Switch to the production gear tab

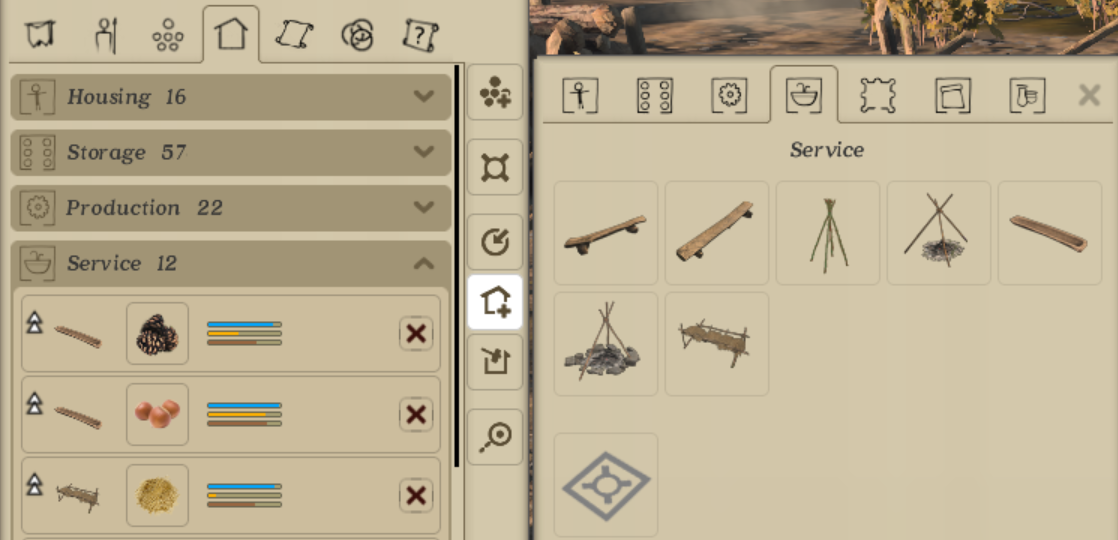tap(729, 95)
